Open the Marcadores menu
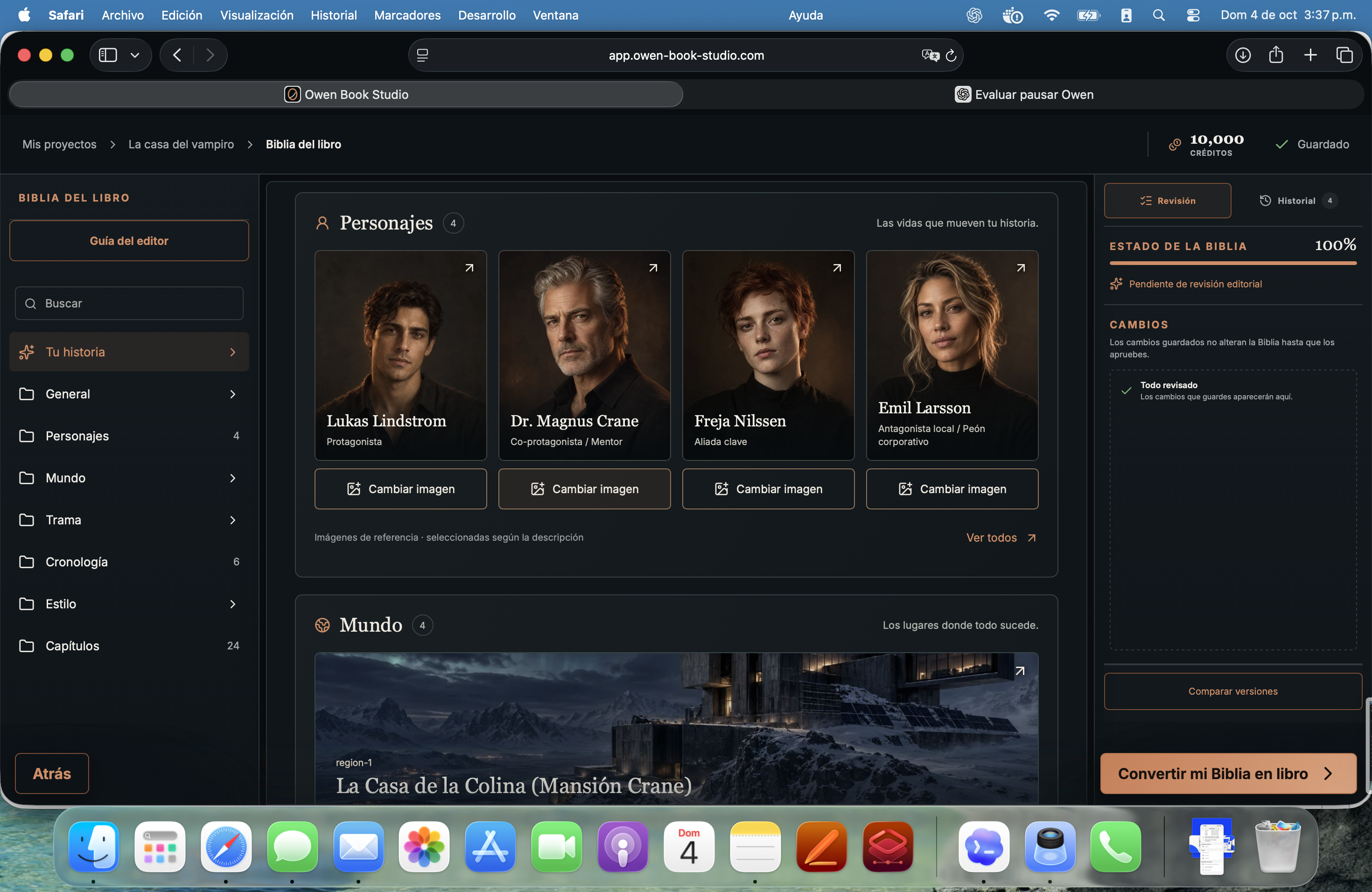 point(407,15)
